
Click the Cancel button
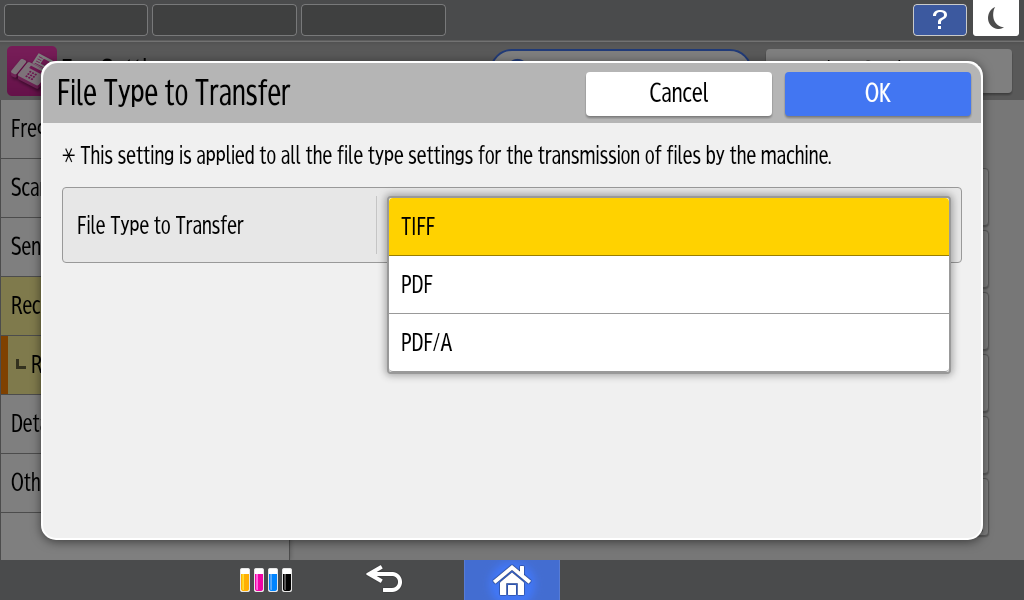[678, 93]
